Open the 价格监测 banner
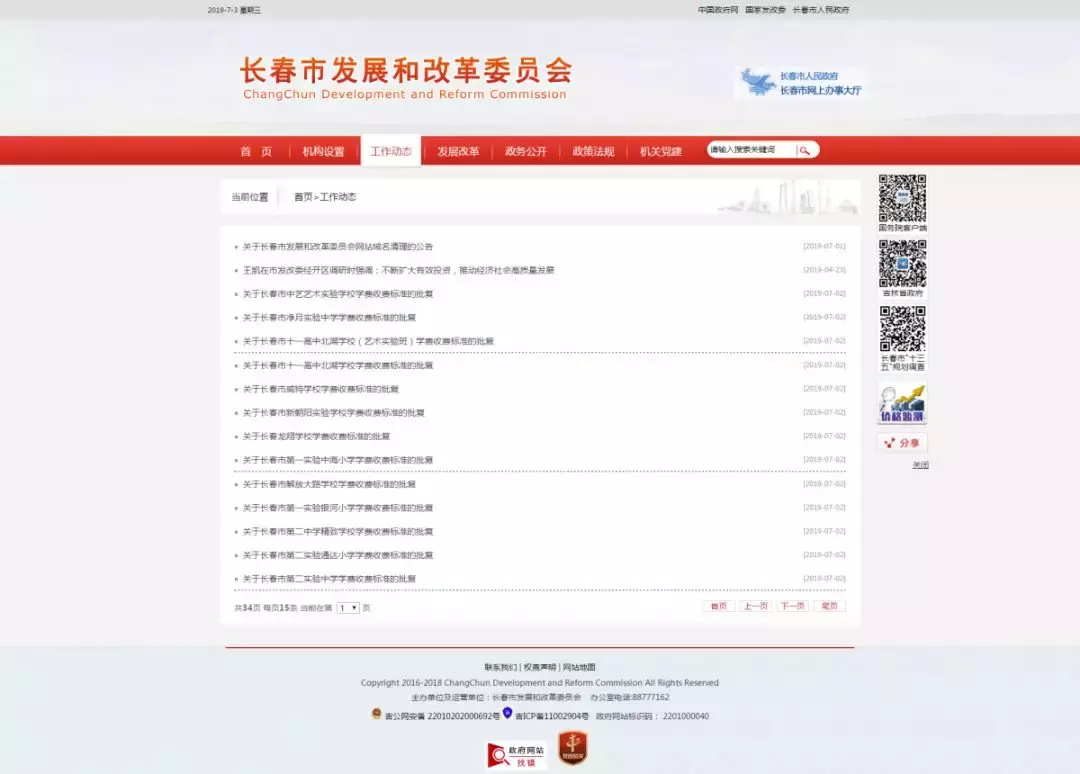This screenshot has height=774, width=1080. [x=902, y=399]
